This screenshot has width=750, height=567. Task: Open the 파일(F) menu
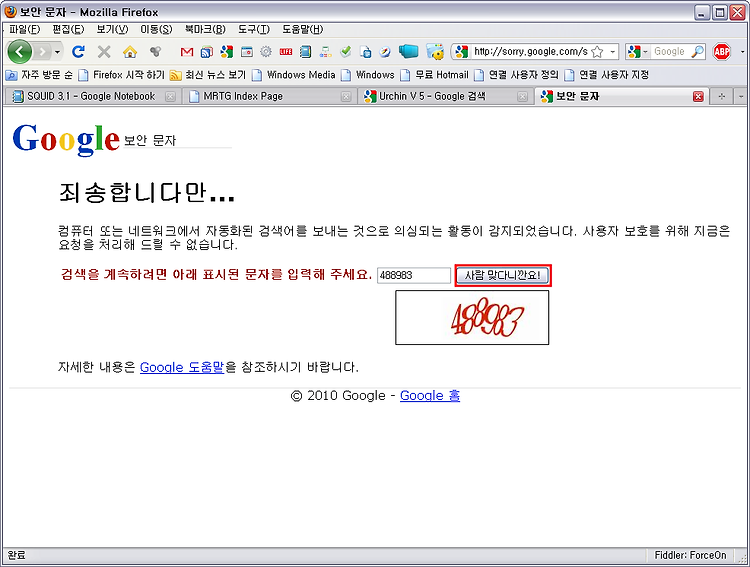24,29
